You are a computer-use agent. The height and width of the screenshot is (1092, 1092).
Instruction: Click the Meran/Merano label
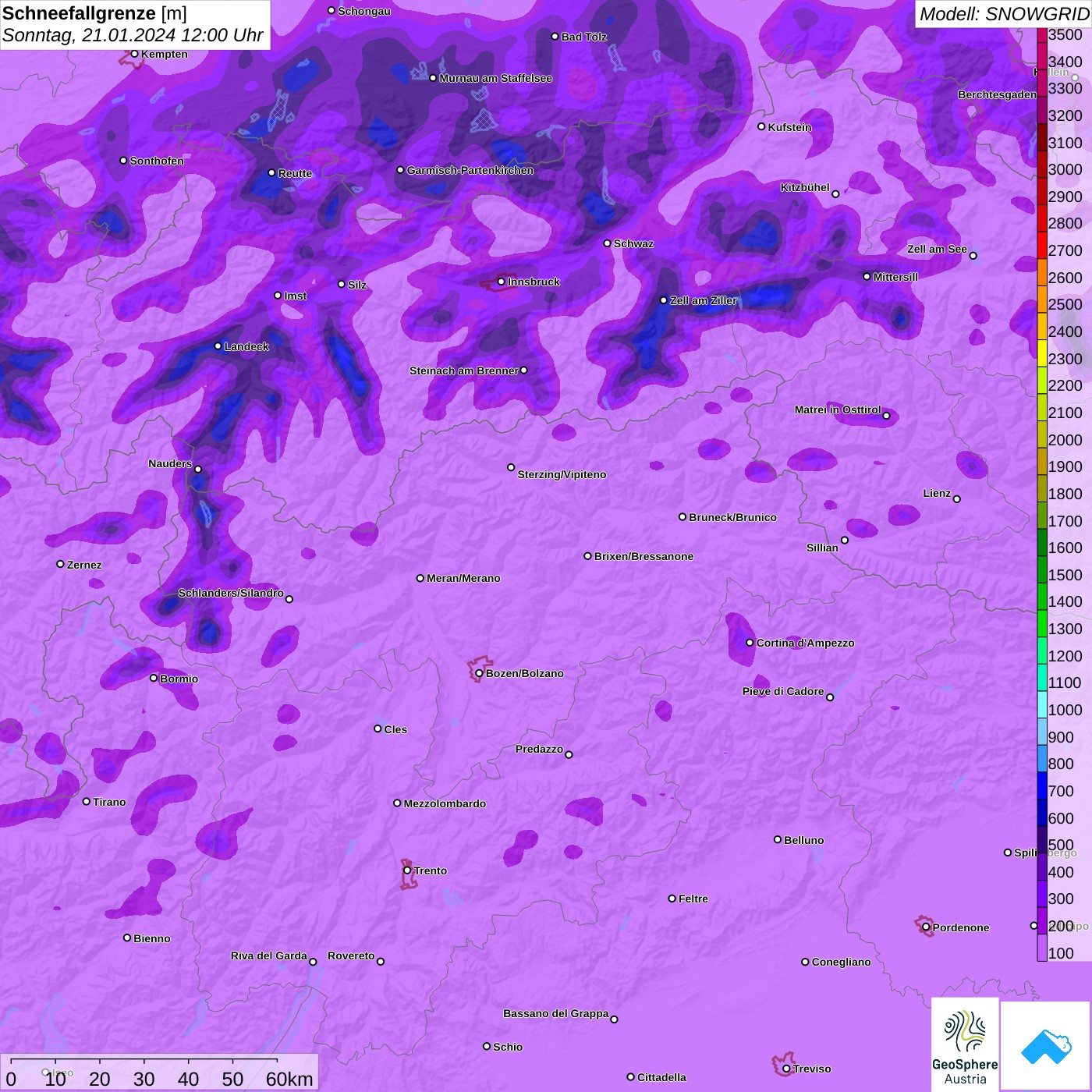pos(463,578)
